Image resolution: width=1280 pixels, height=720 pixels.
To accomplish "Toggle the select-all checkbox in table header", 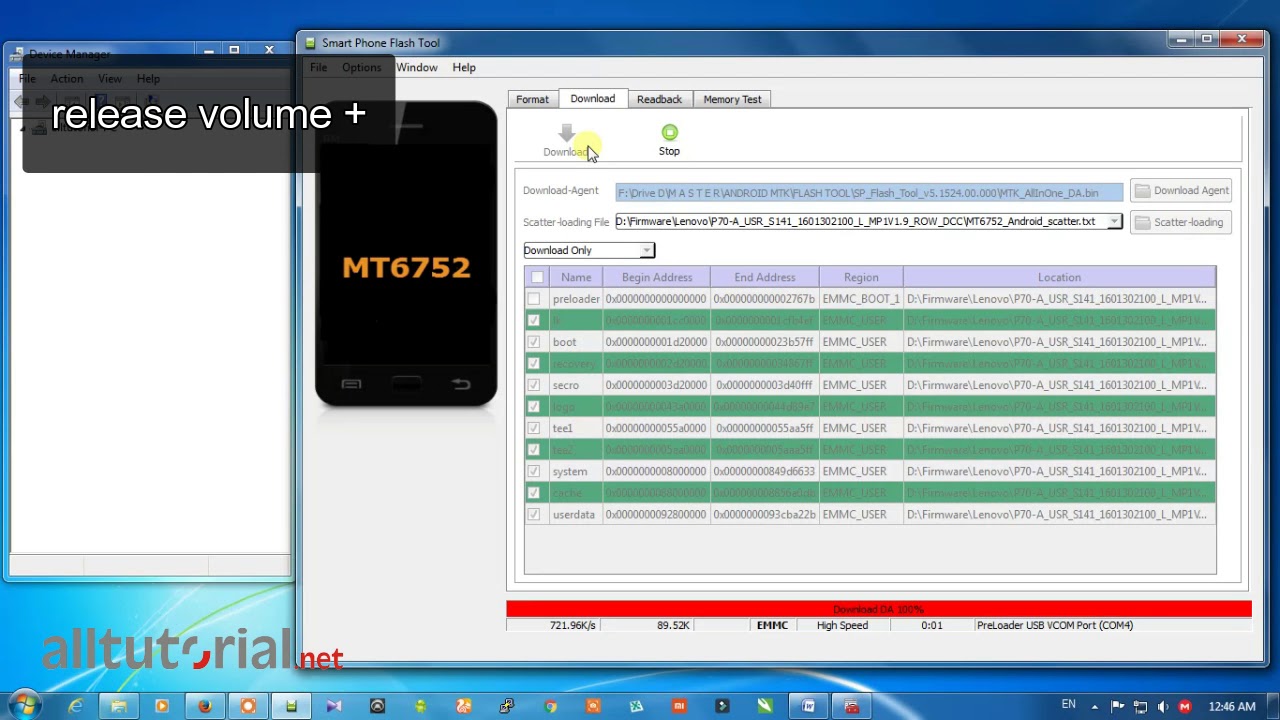I will pos(537,278).
